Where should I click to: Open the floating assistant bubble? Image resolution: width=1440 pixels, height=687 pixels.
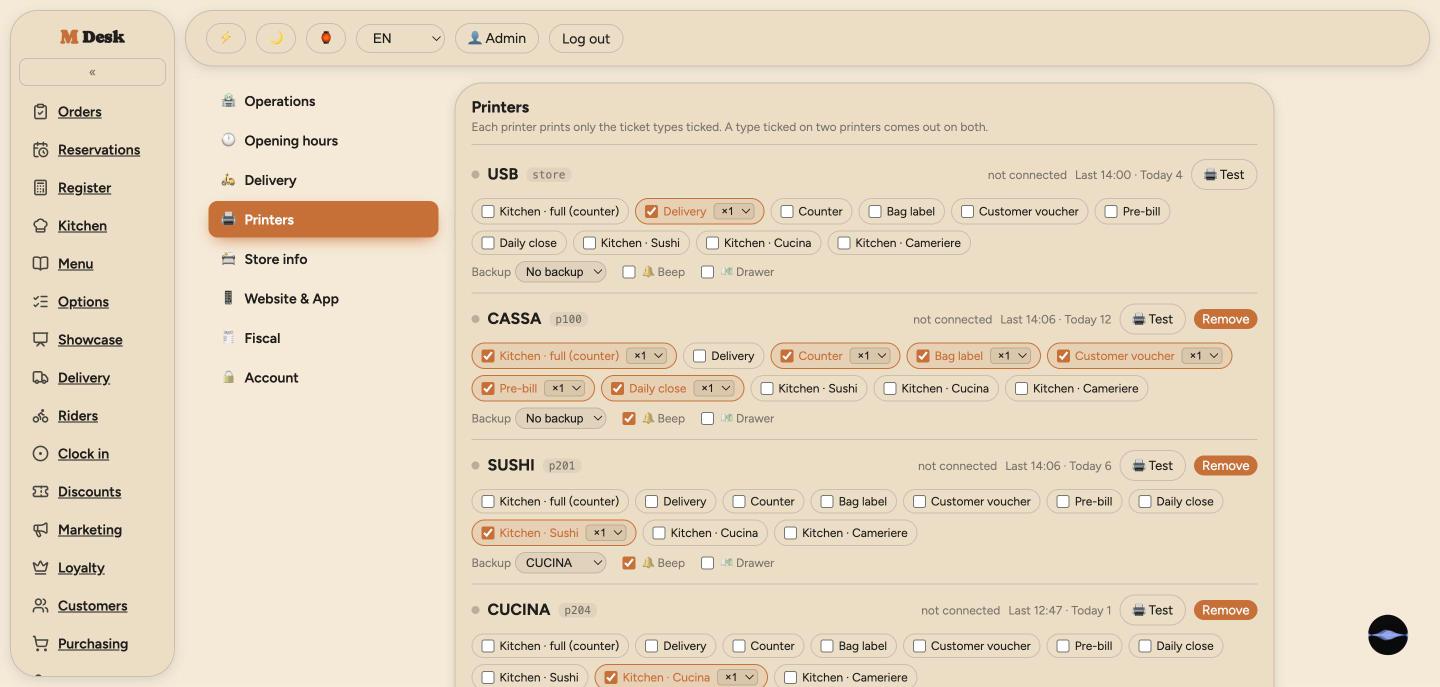pyautogui.click(x=1388, y=635)
